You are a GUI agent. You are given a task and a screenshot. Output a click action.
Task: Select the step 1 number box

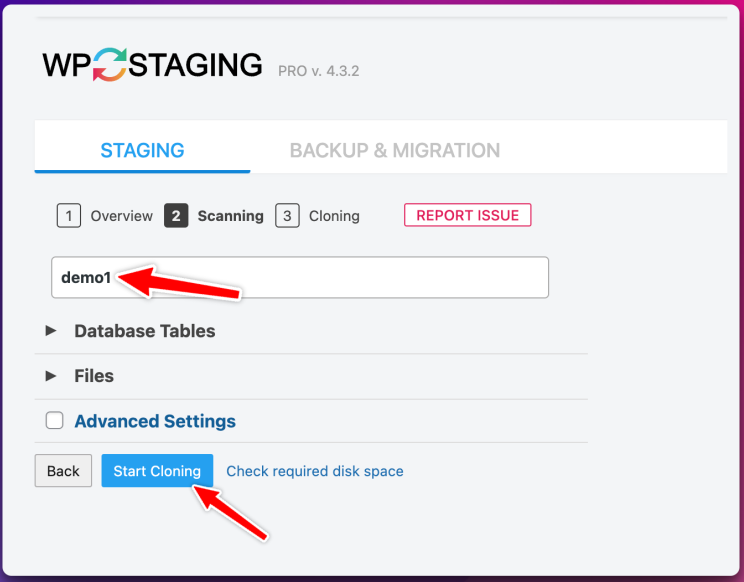(69, 216)
